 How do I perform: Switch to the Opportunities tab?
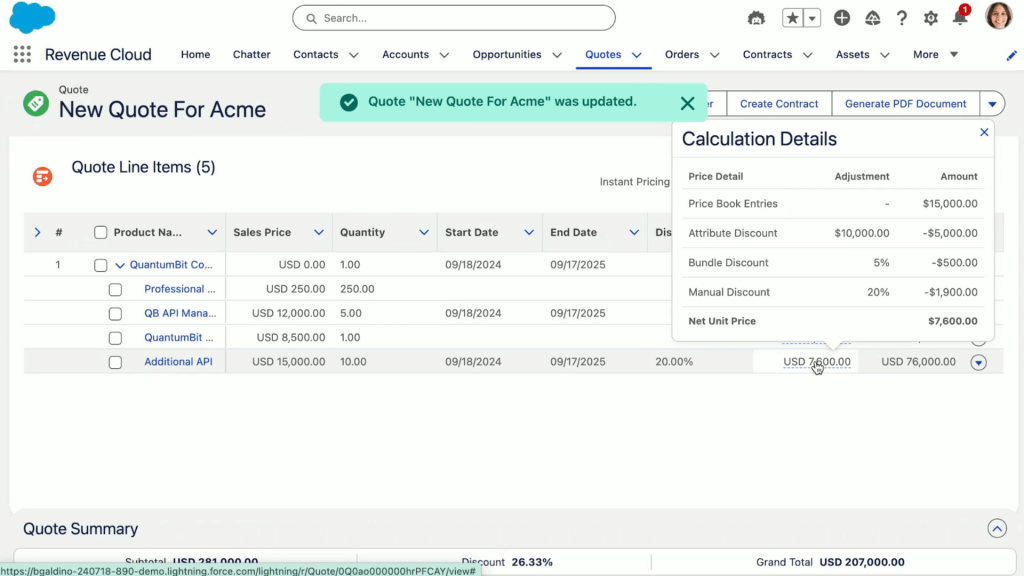[508, 54]
